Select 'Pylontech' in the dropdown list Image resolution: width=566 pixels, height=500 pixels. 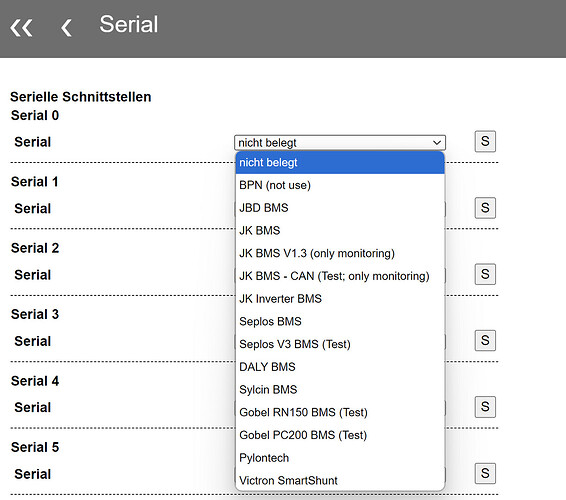click(340, 458)
